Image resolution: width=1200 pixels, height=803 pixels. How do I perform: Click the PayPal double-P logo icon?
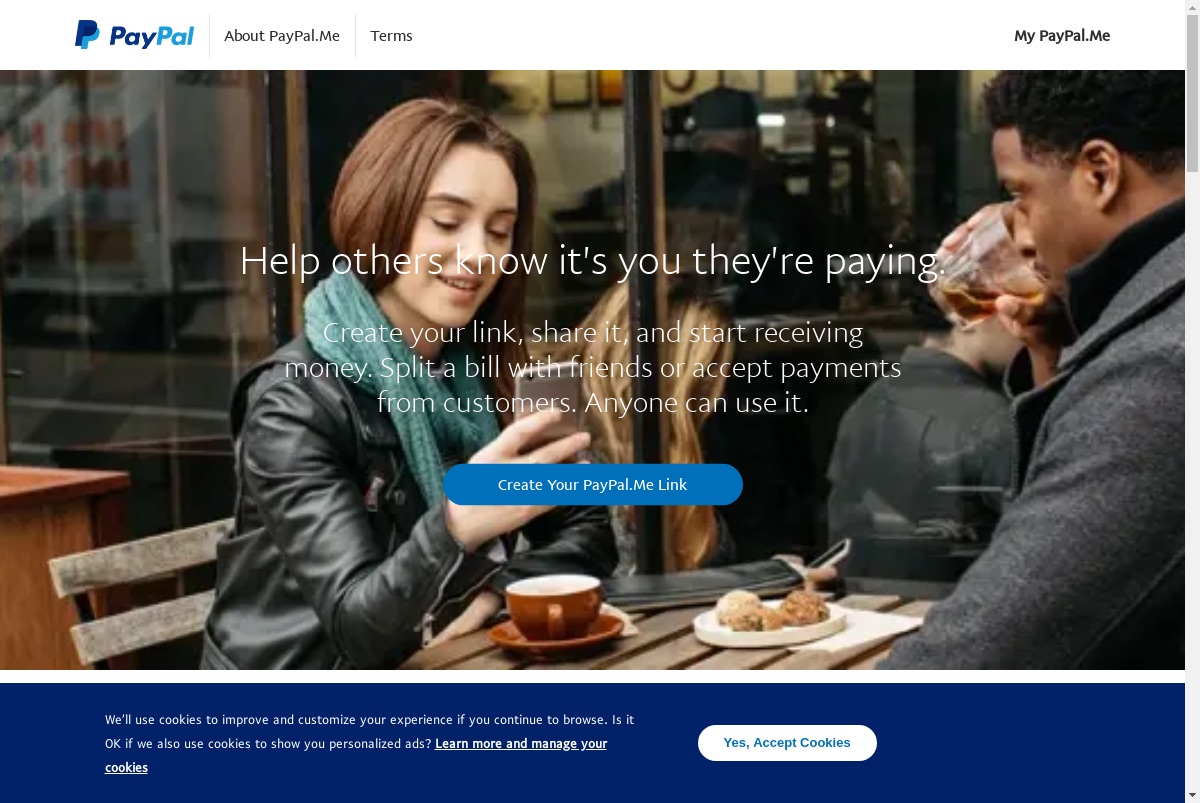click(x=87, y=35)
